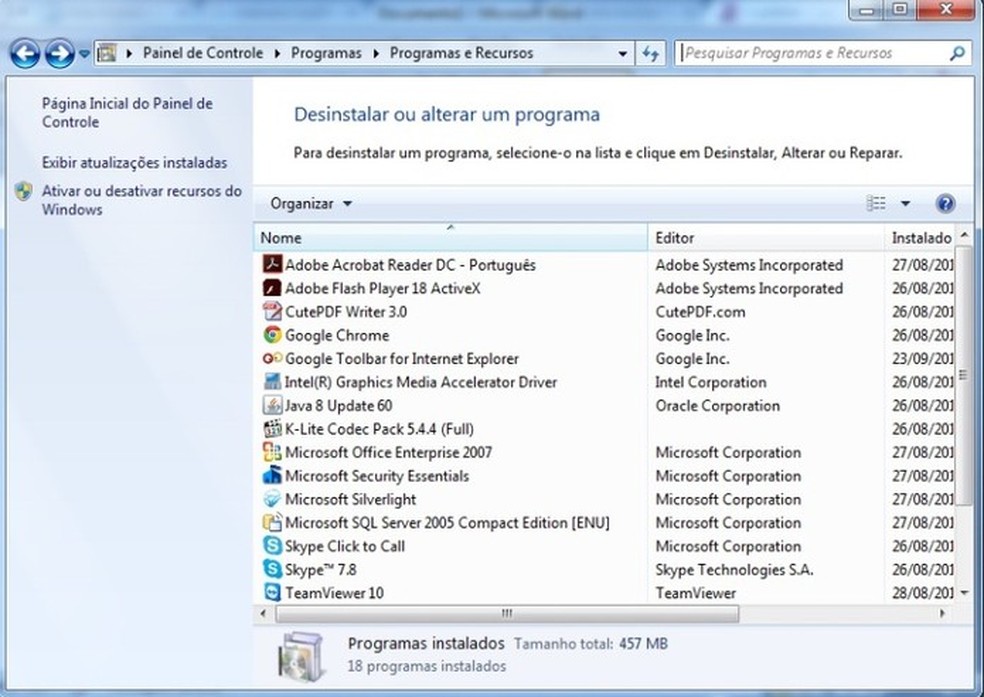984x697 pixels.
Task: Click the horizontal scrollbar left arrow
Action: coord(264,614)
